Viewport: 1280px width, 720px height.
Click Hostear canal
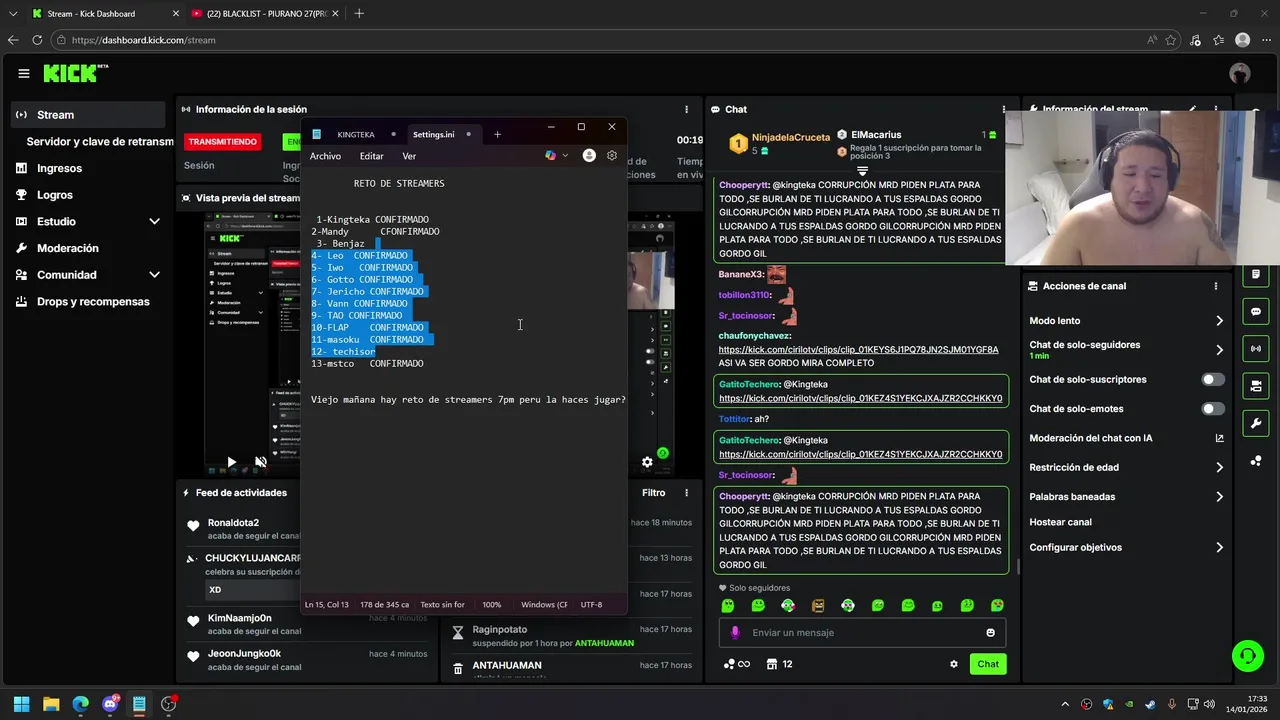point(1060,522)
